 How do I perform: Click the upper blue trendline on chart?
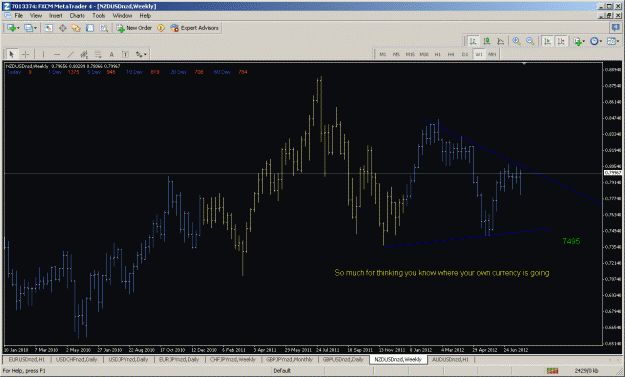point(512,161)
